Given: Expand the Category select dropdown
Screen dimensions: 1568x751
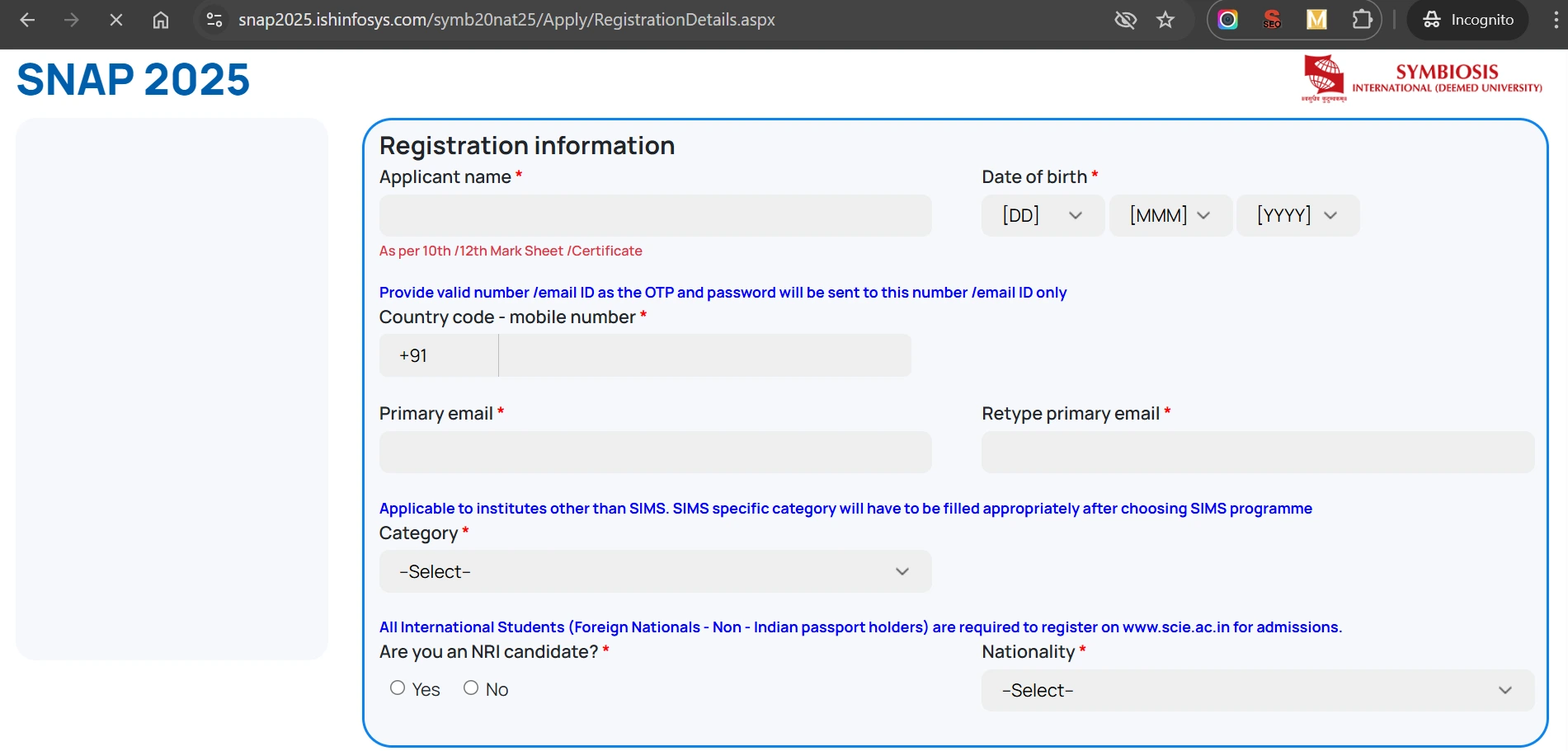Looking at the screenshot, I should click(655, 571).
